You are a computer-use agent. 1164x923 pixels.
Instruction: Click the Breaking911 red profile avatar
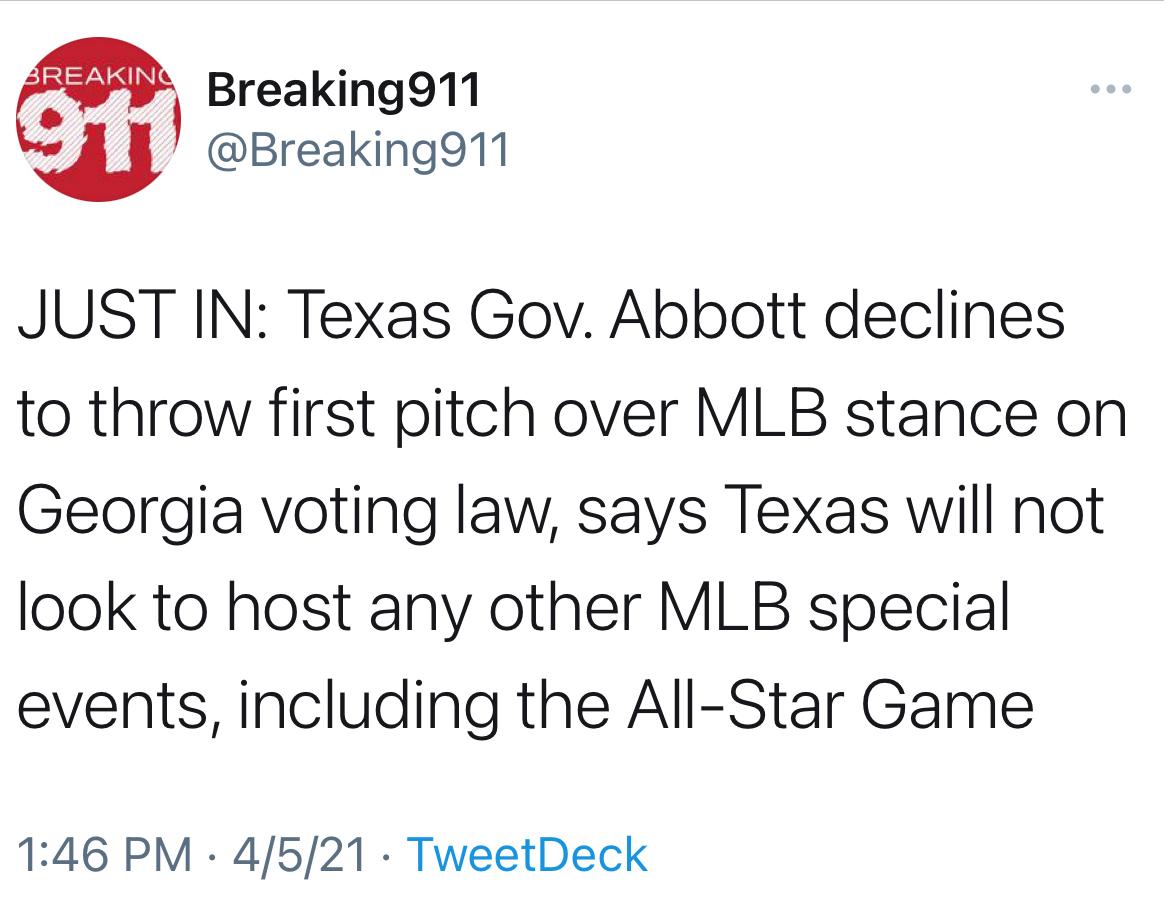pyautogui.click(x=98, y=119)
